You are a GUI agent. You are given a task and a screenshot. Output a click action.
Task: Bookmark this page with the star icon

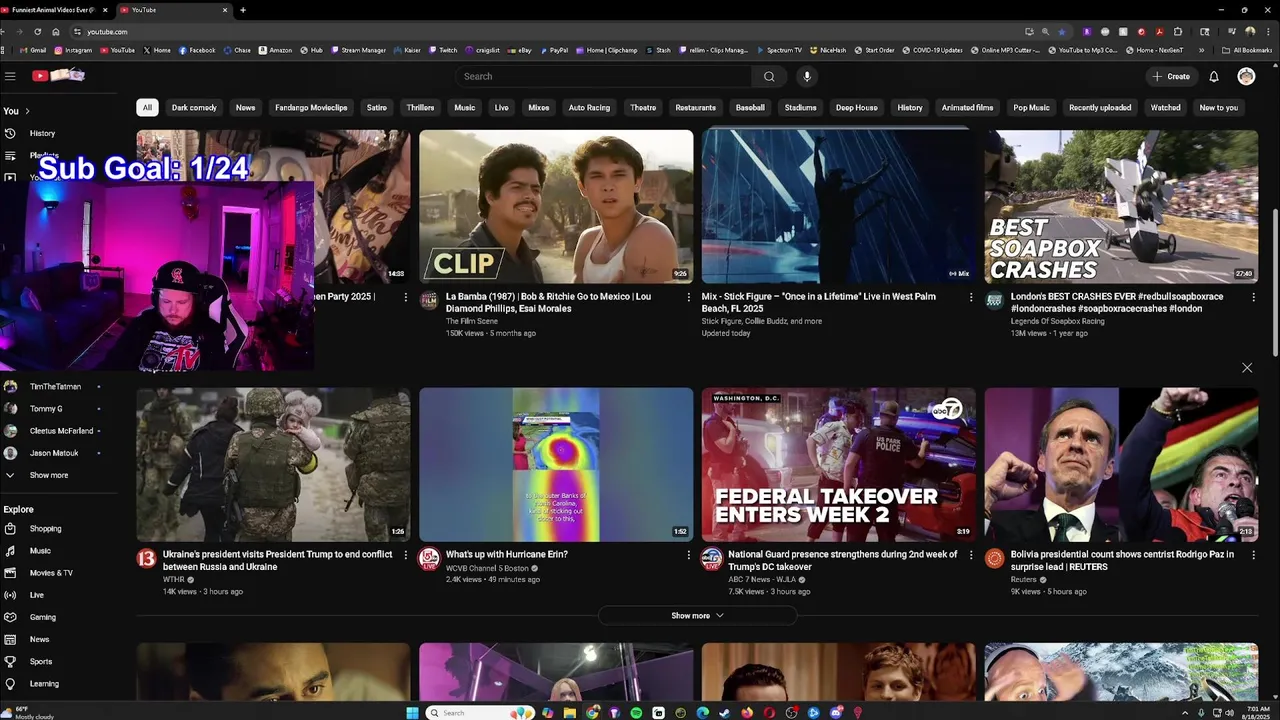click(1062, 32)
